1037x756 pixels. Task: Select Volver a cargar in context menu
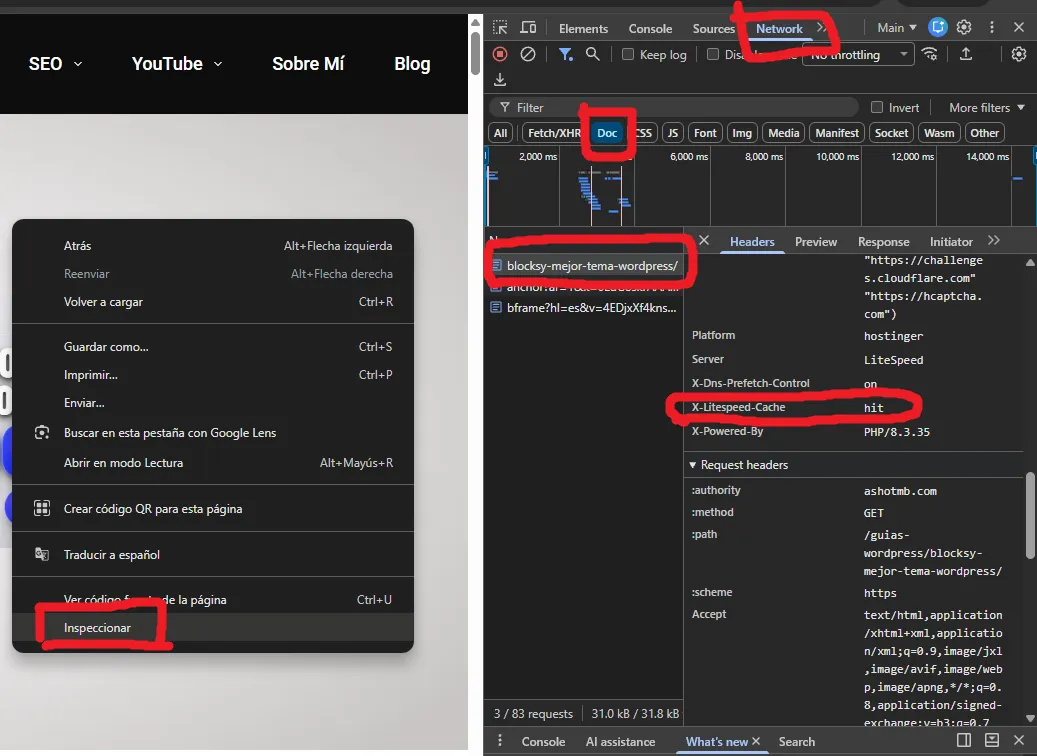coord(213,302)
